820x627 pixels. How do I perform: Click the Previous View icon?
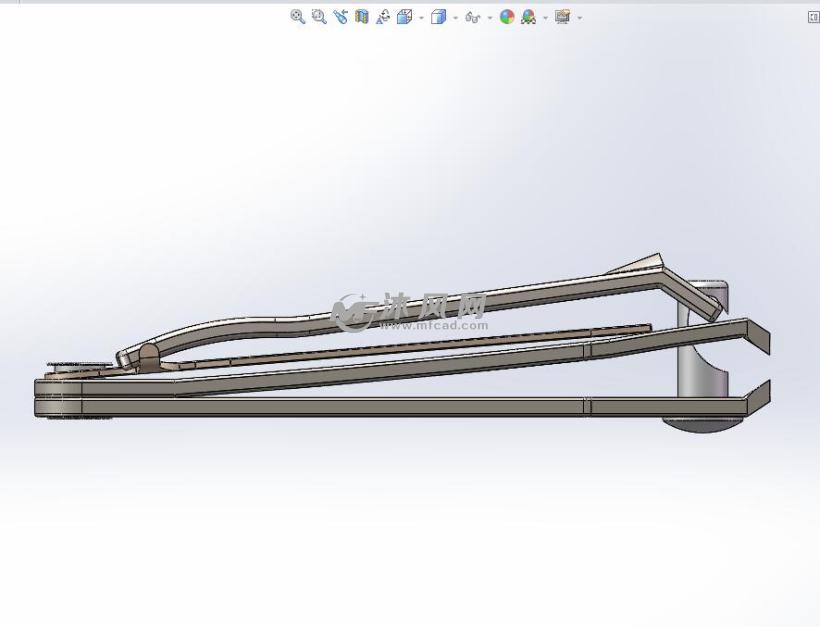coord(341,17)
